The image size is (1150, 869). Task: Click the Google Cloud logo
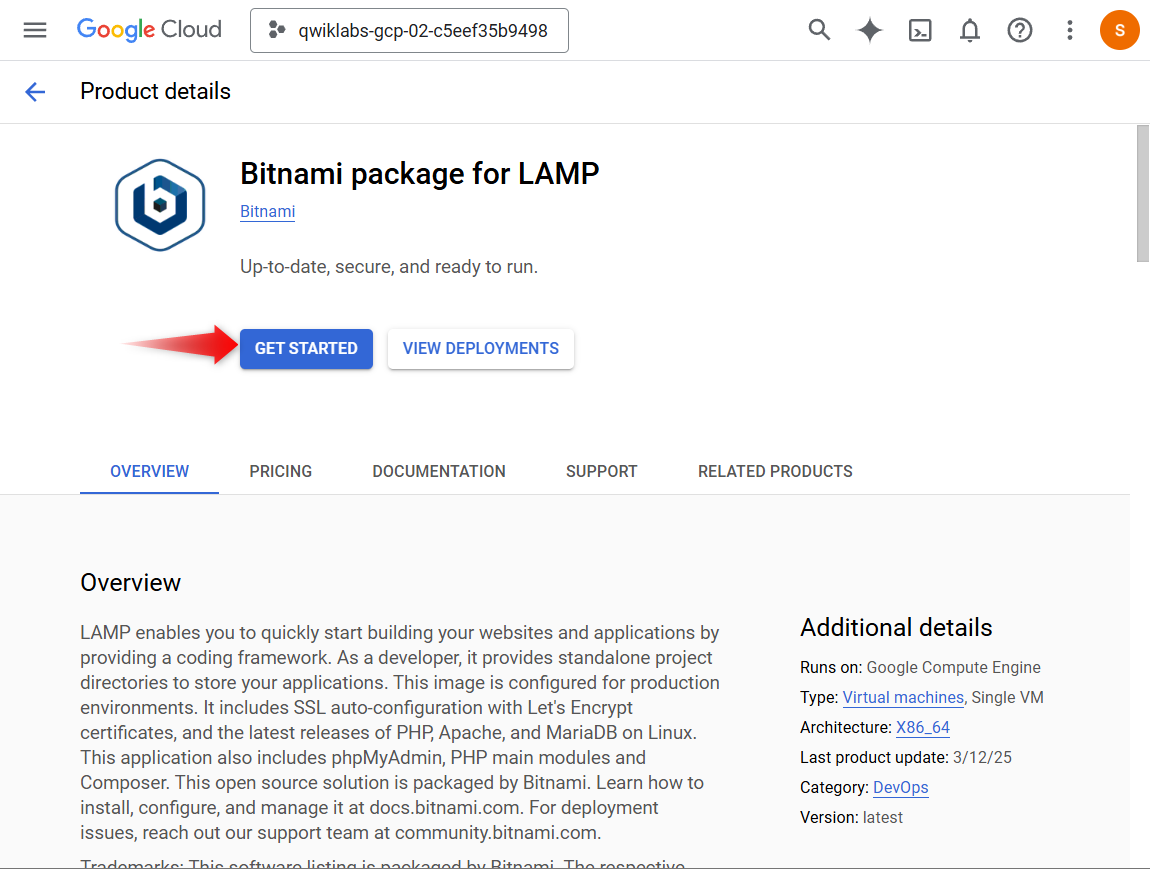(149, 30)
